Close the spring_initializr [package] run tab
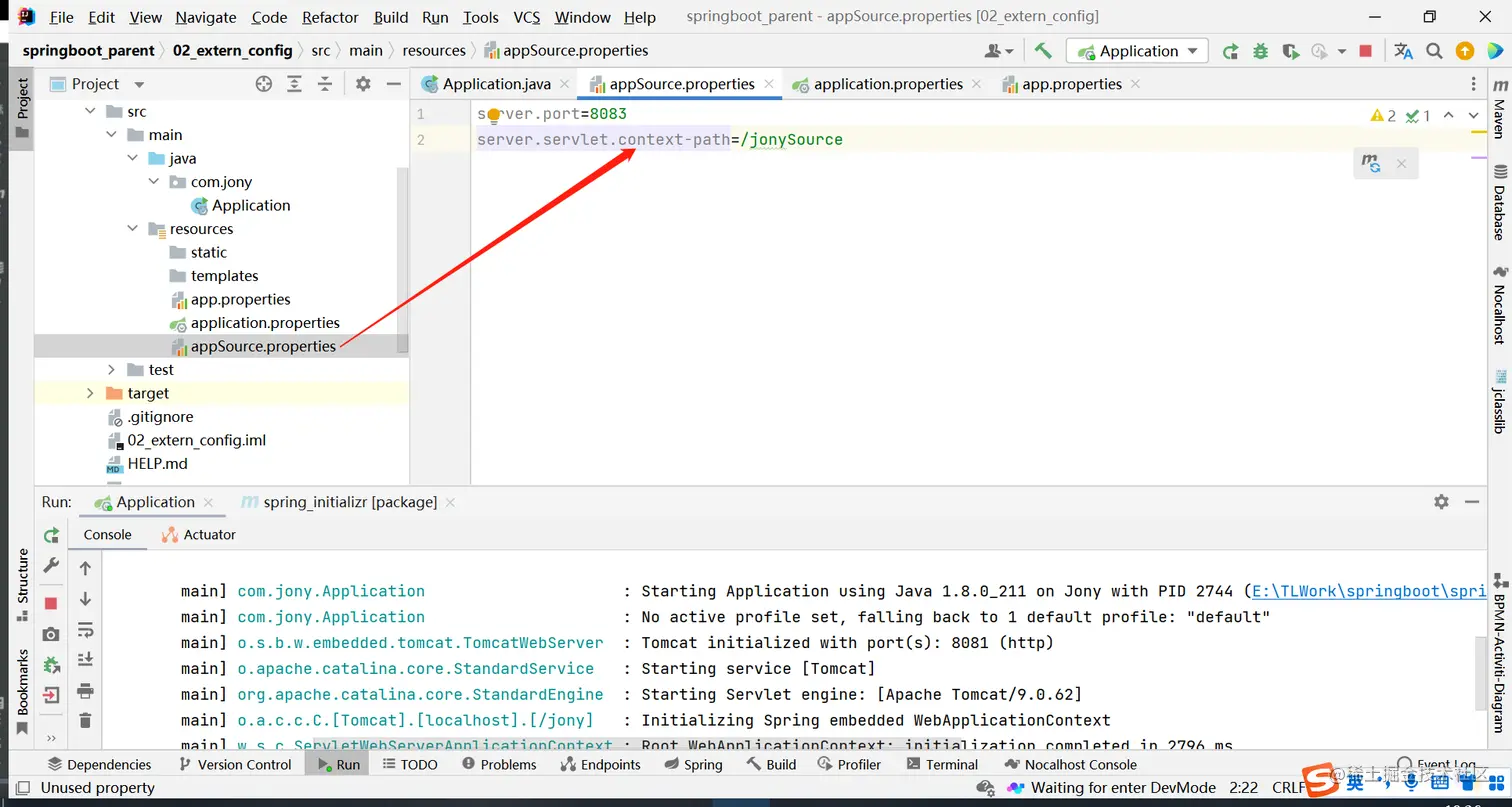Screen dimensions: 1512x807 (x=450, y=502)
